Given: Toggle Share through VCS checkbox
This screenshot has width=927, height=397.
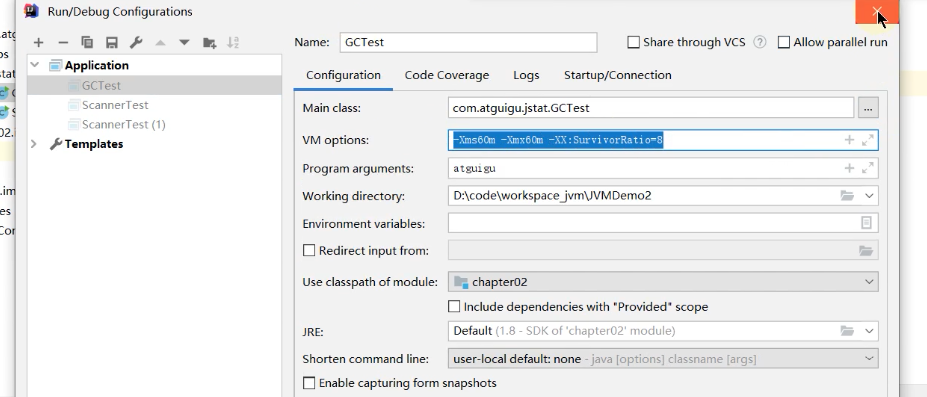Looking at the screenshot, I should (633, 43).
